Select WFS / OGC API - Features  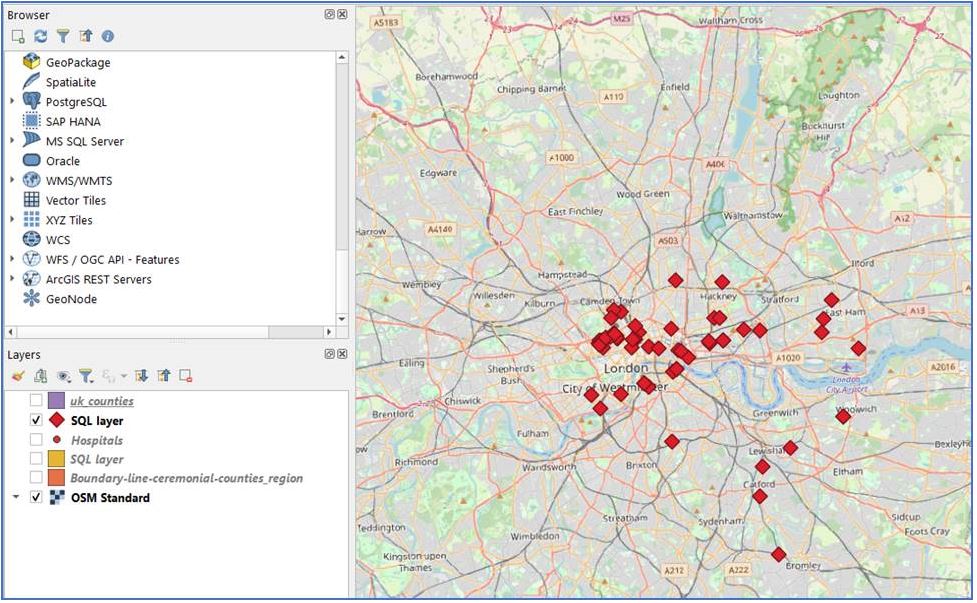112,260
